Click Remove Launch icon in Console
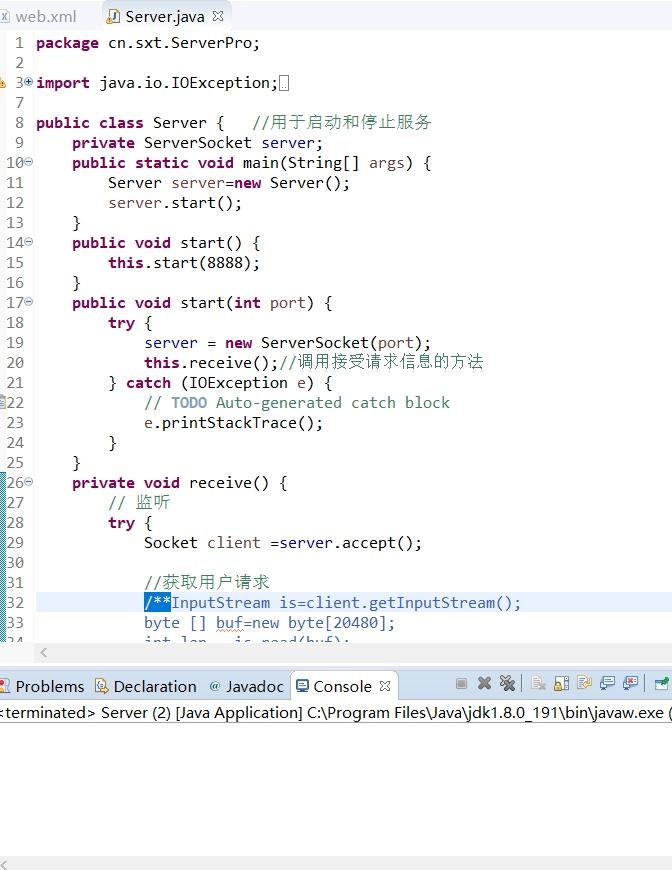The image size is (672, 870). [484, 684]
